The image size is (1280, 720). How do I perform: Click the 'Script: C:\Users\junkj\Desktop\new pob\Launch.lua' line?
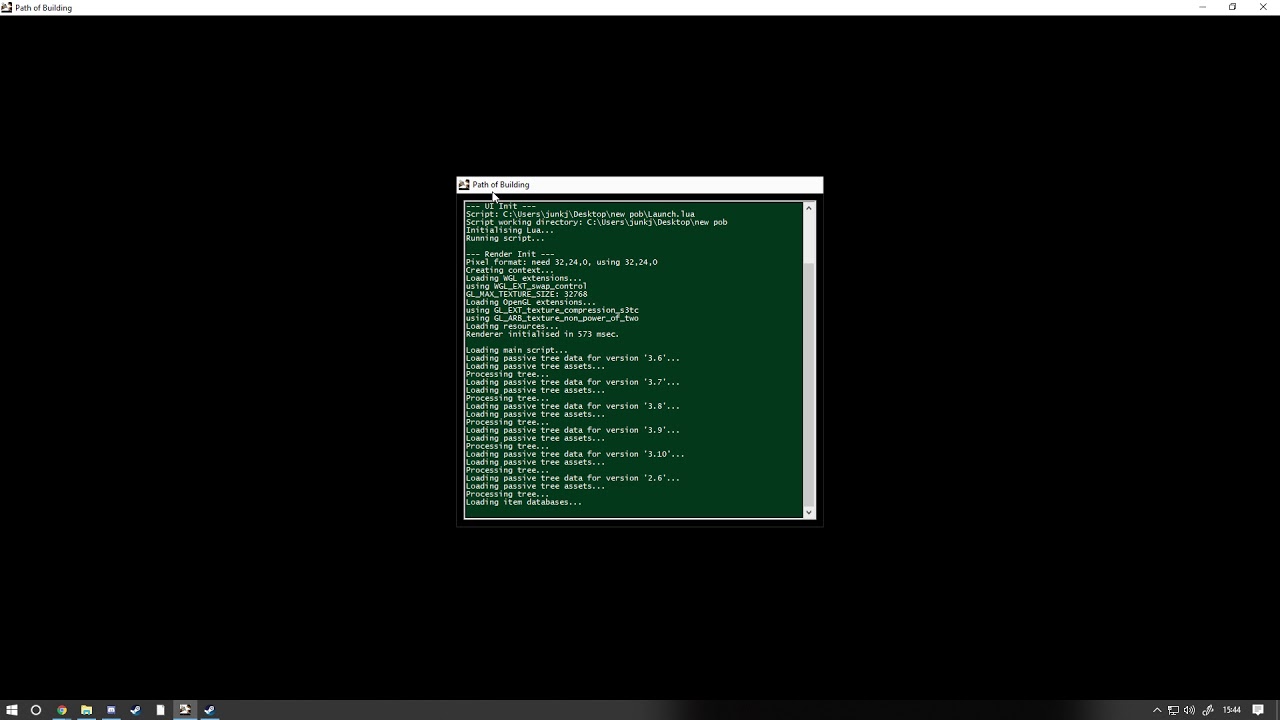coord(580,214)
